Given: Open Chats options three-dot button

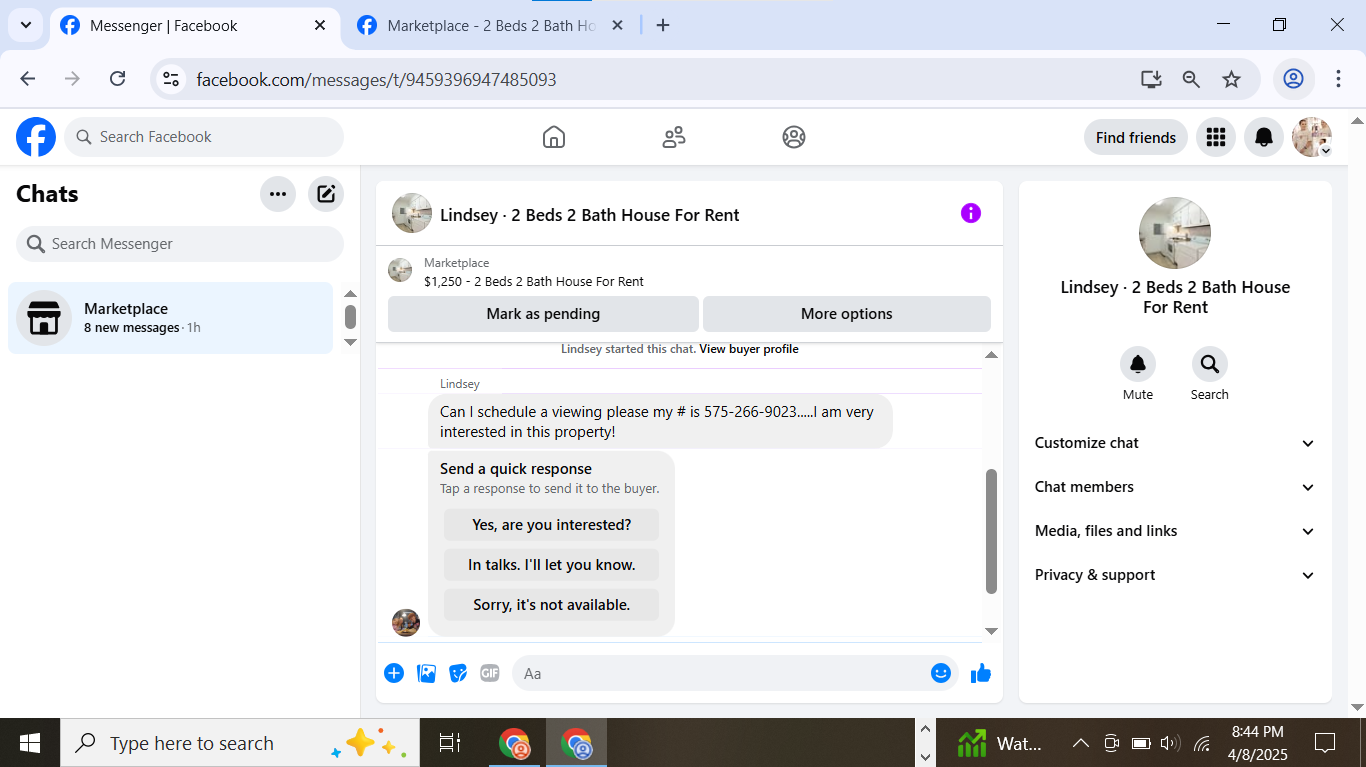Looking at the screenshot, I should (278, 194).
